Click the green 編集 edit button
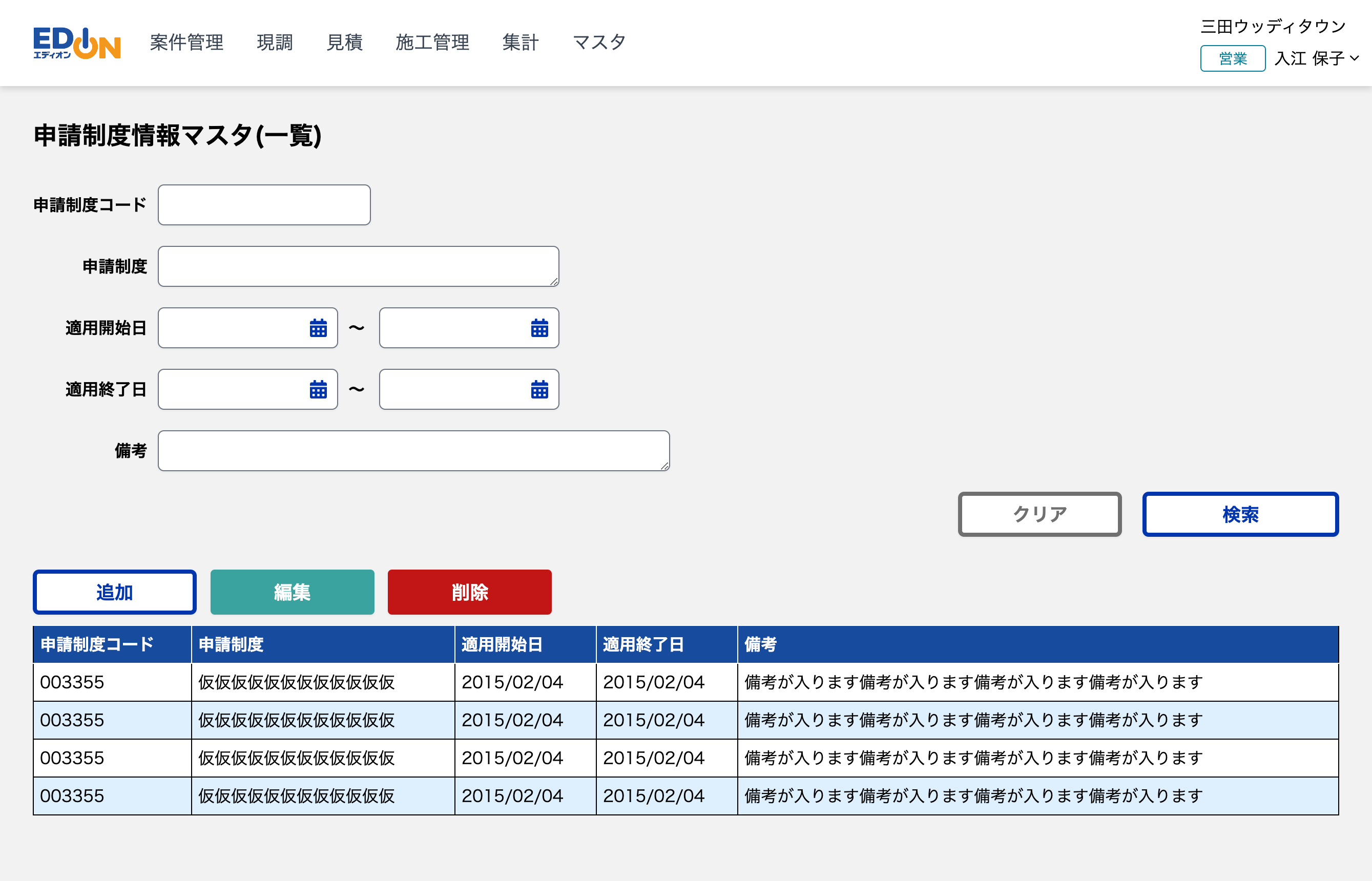The height and width of the screenshot is (881, 1372). (x=292, y=592)
